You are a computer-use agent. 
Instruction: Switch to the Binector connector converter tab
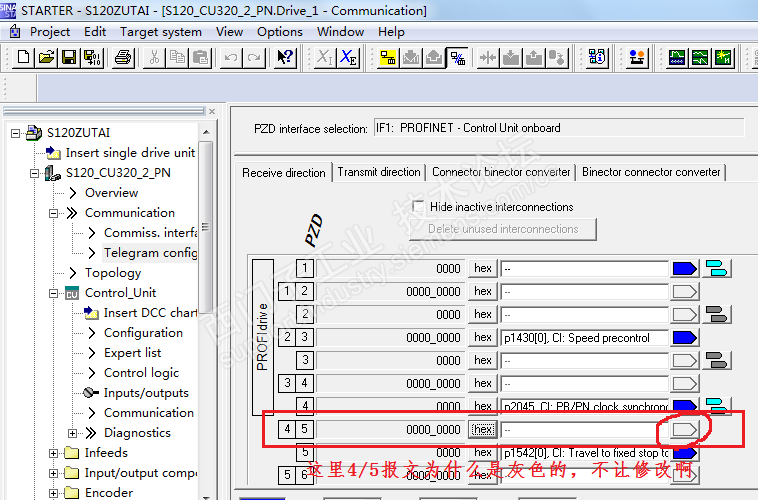click(x=651, y=172)
